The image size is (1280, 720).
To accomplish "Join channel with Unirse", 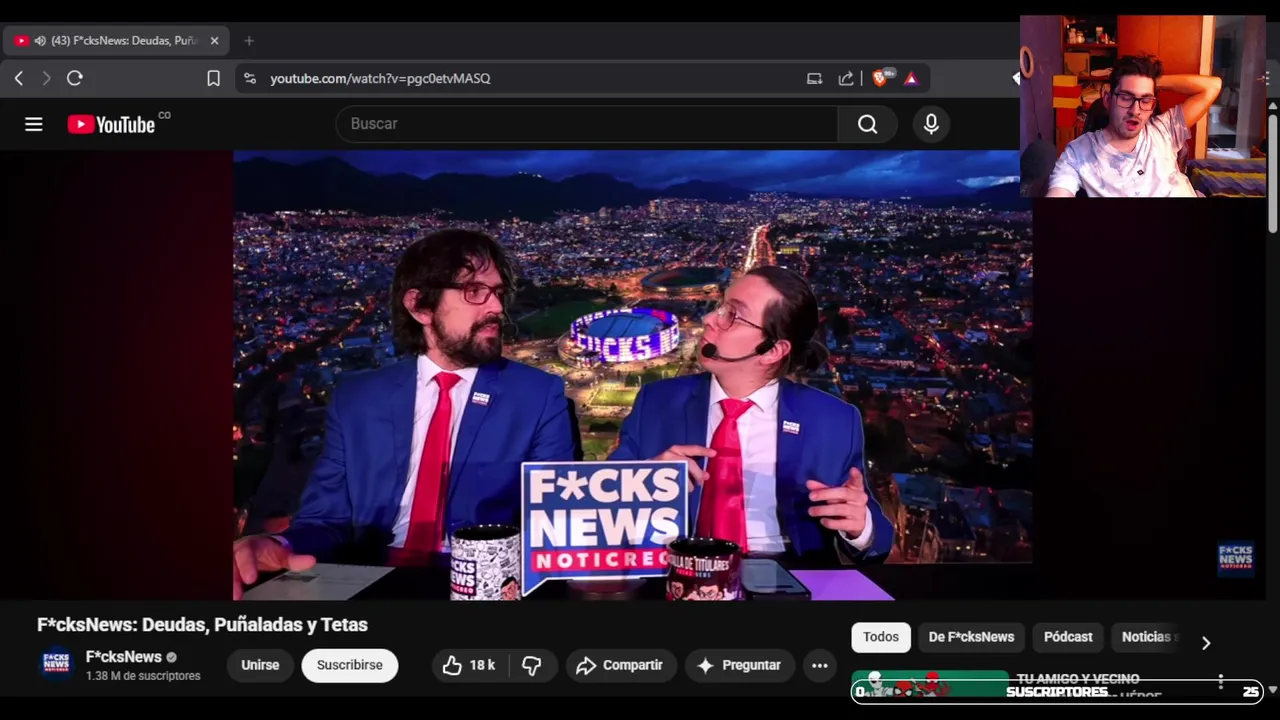I will 260,665.
